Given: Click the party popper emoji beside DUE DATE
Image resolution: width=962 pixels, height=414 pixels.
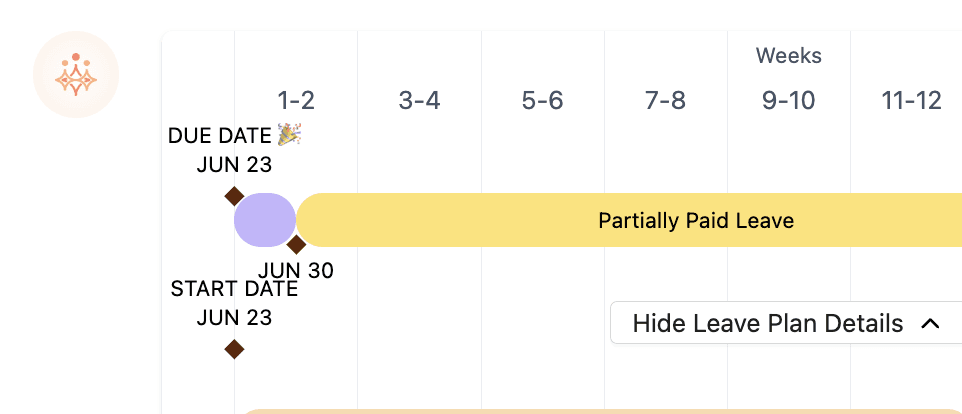Looking at the screenshot, I should click(x=289, y=135).
